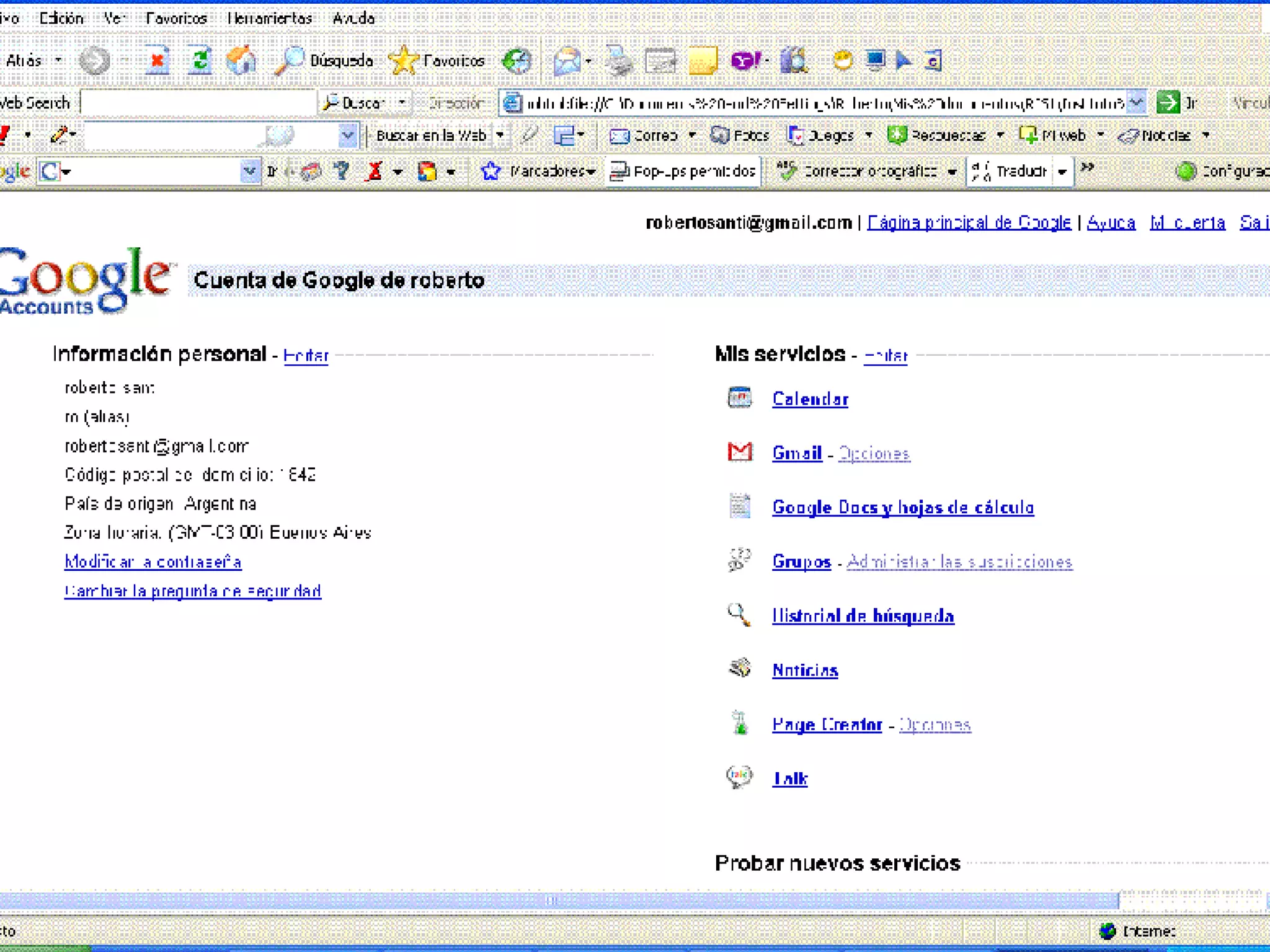Expand the address bar URL dropdown

coord(1136,102)
